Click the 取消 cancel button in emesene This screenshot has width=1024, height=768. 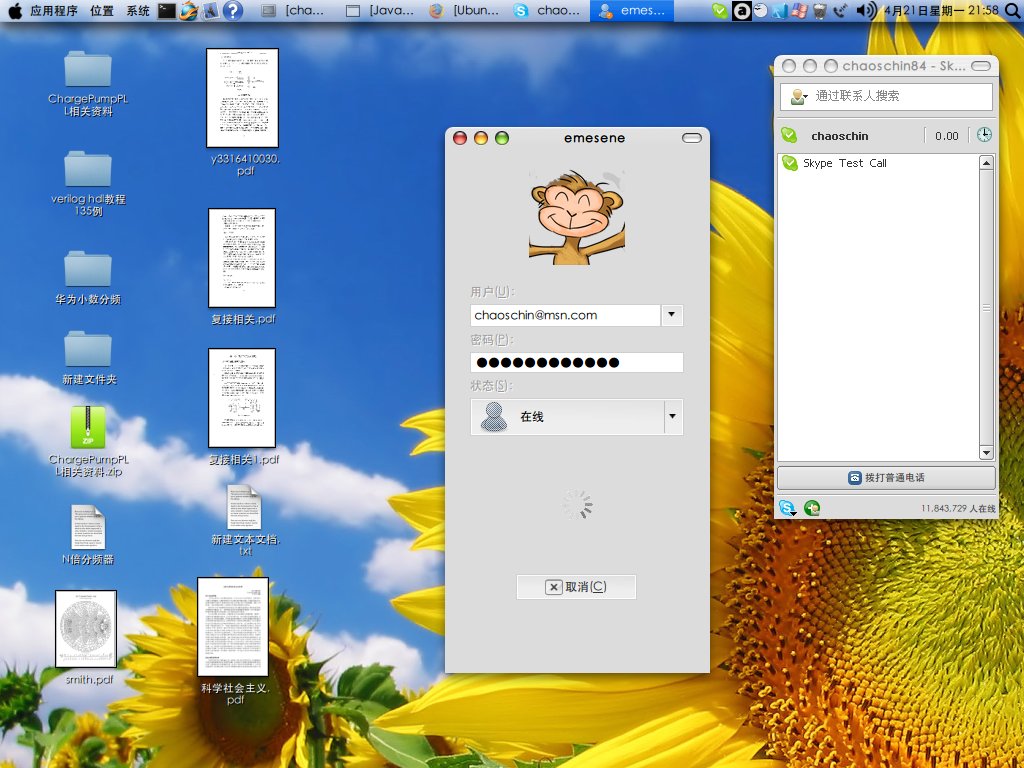pyautogui.click(x=576, y=586)
